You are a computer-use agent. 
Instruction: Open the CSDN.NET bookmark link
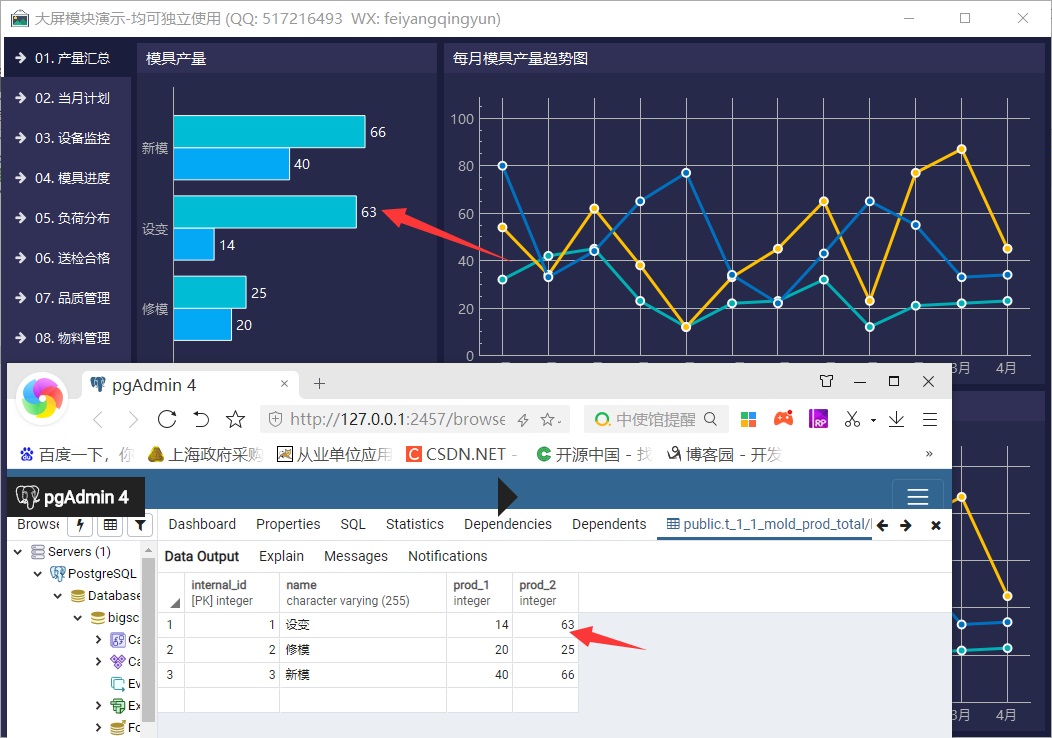tap(463, 454)
